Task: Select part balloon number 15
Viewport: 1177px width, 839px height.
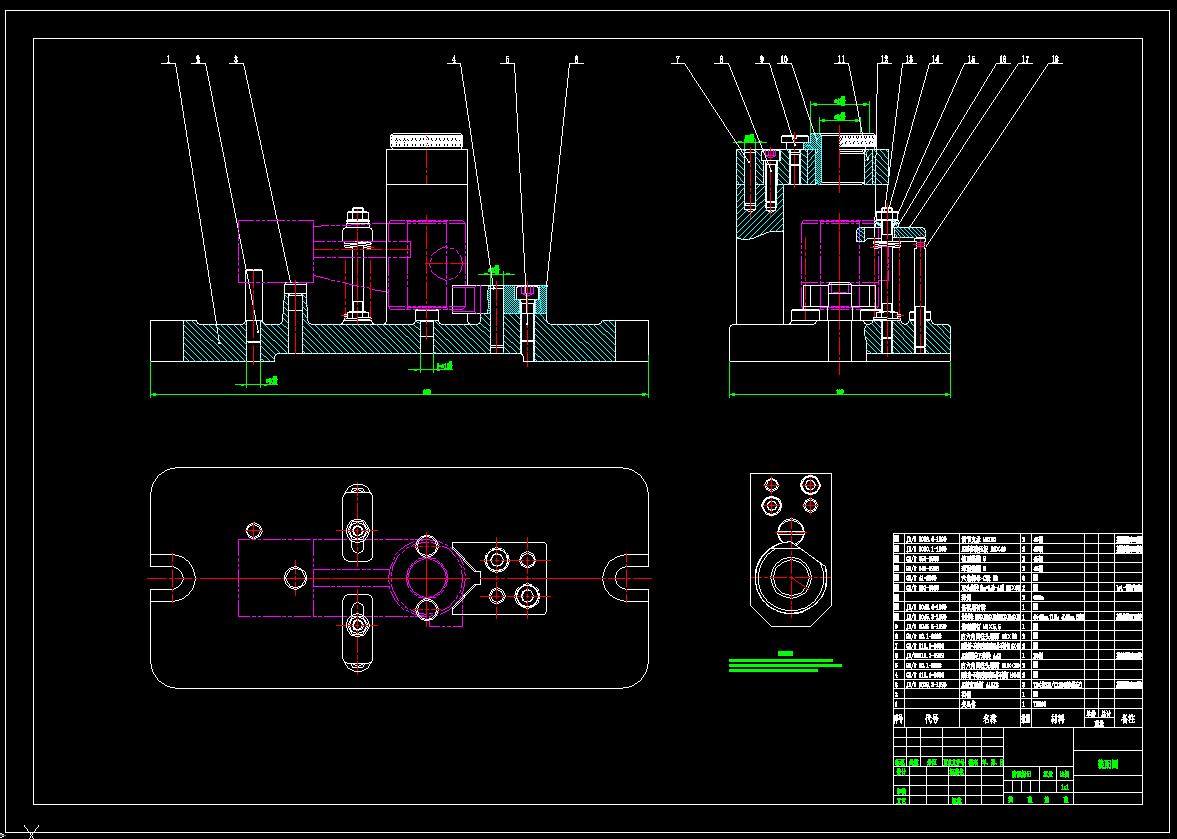Action: click(971, 59)
